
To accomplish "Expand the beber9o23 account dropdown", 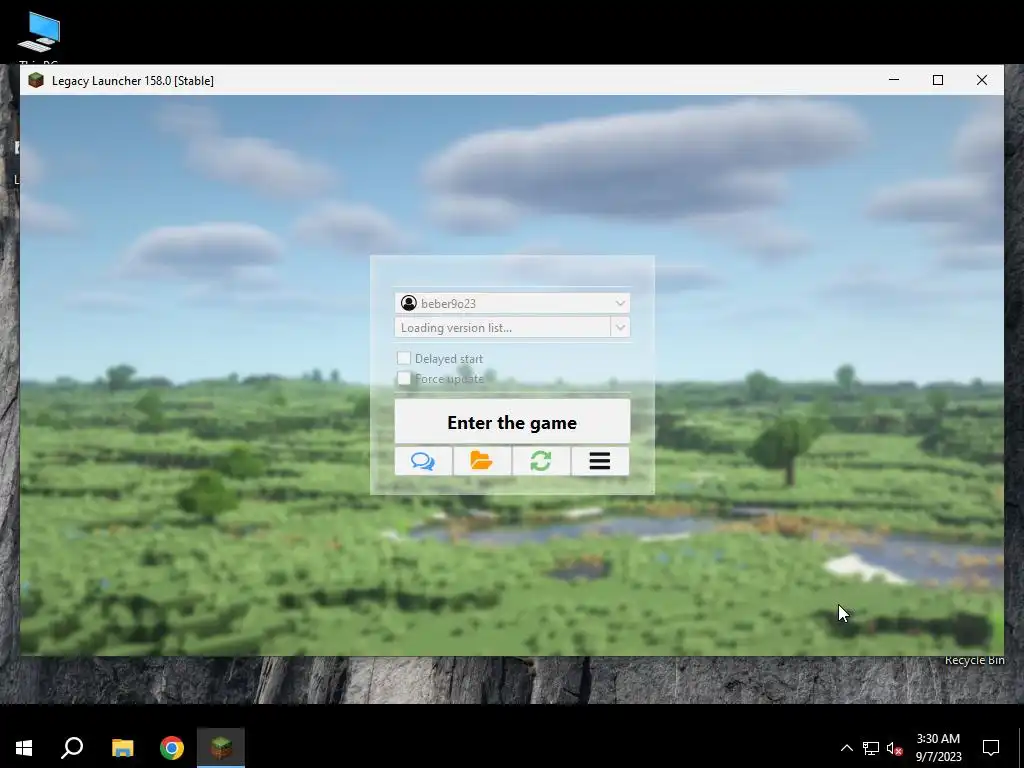I will coord(620,303).
